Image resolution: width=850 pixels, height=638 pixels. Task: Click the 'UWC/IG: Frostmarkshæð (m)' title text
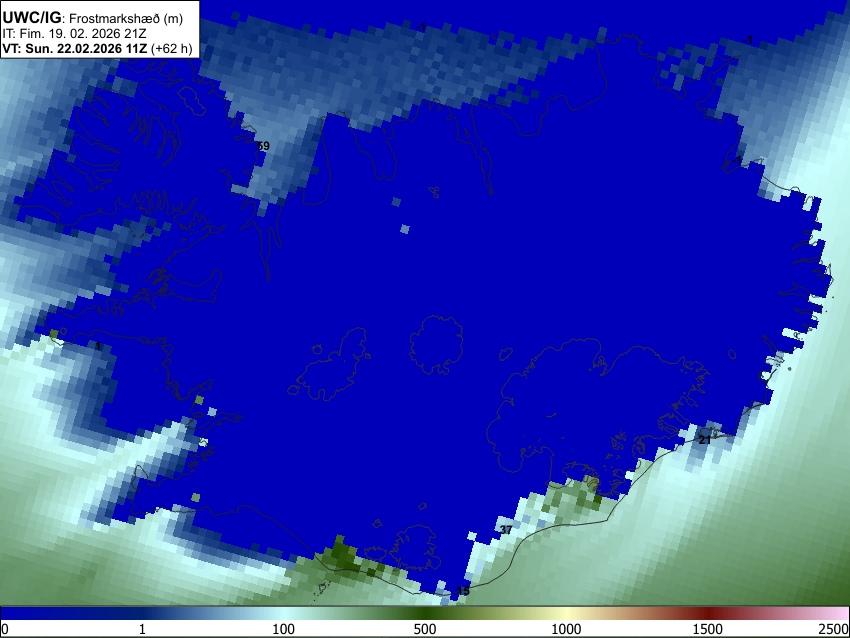click(x=92, y=18)
